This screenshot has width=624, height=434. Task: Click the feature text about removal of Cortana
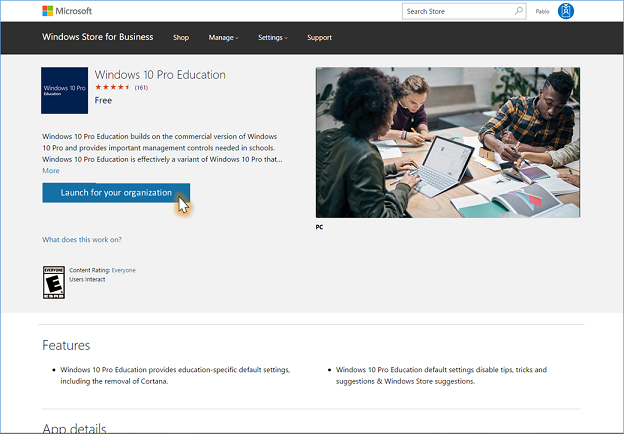[x=175, y=375]
